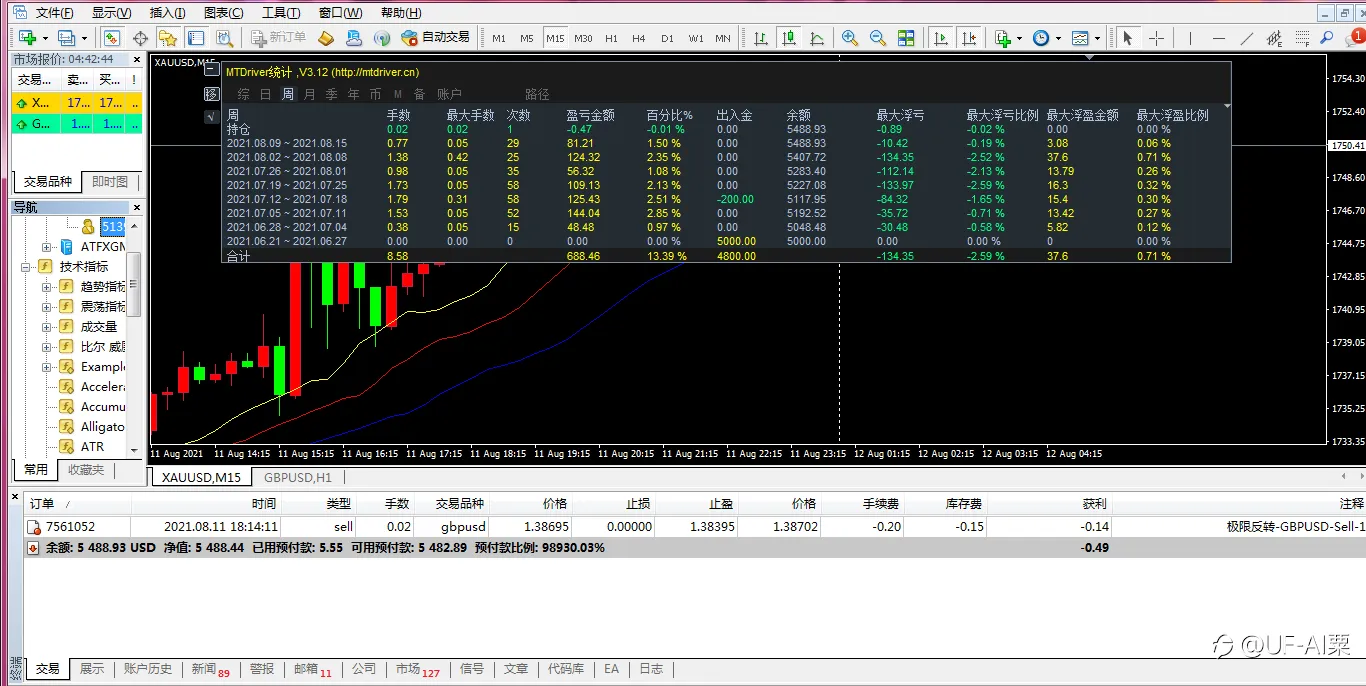This screenshot has height=686, width=1366.
Task: Switch to 即时图 tab in Market Watch
Action: (x=110, y=181)
